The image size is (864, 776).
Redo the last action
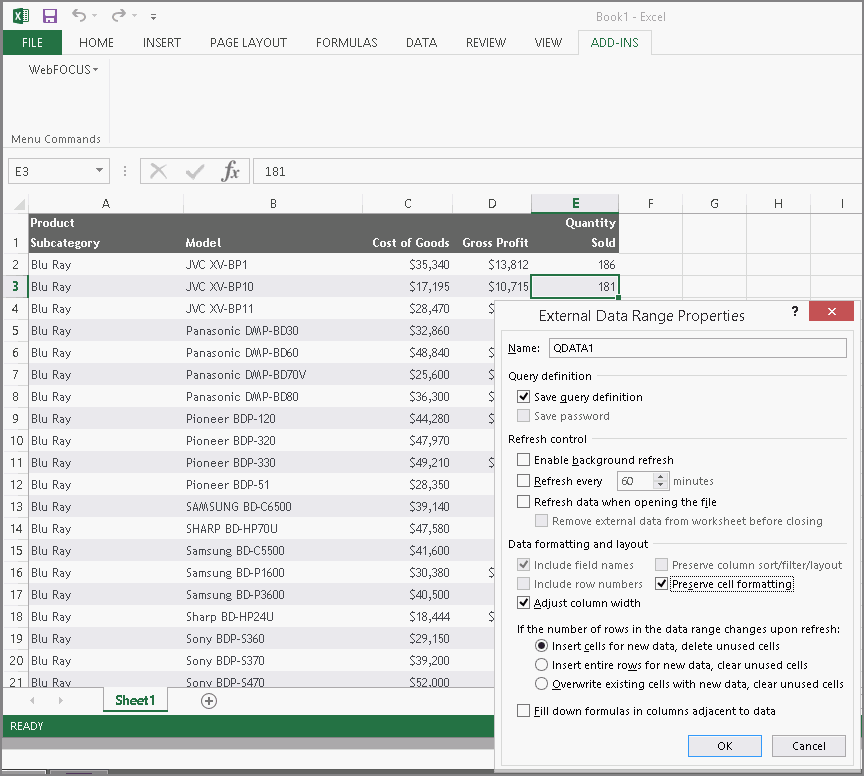click(x=118, y=15)
